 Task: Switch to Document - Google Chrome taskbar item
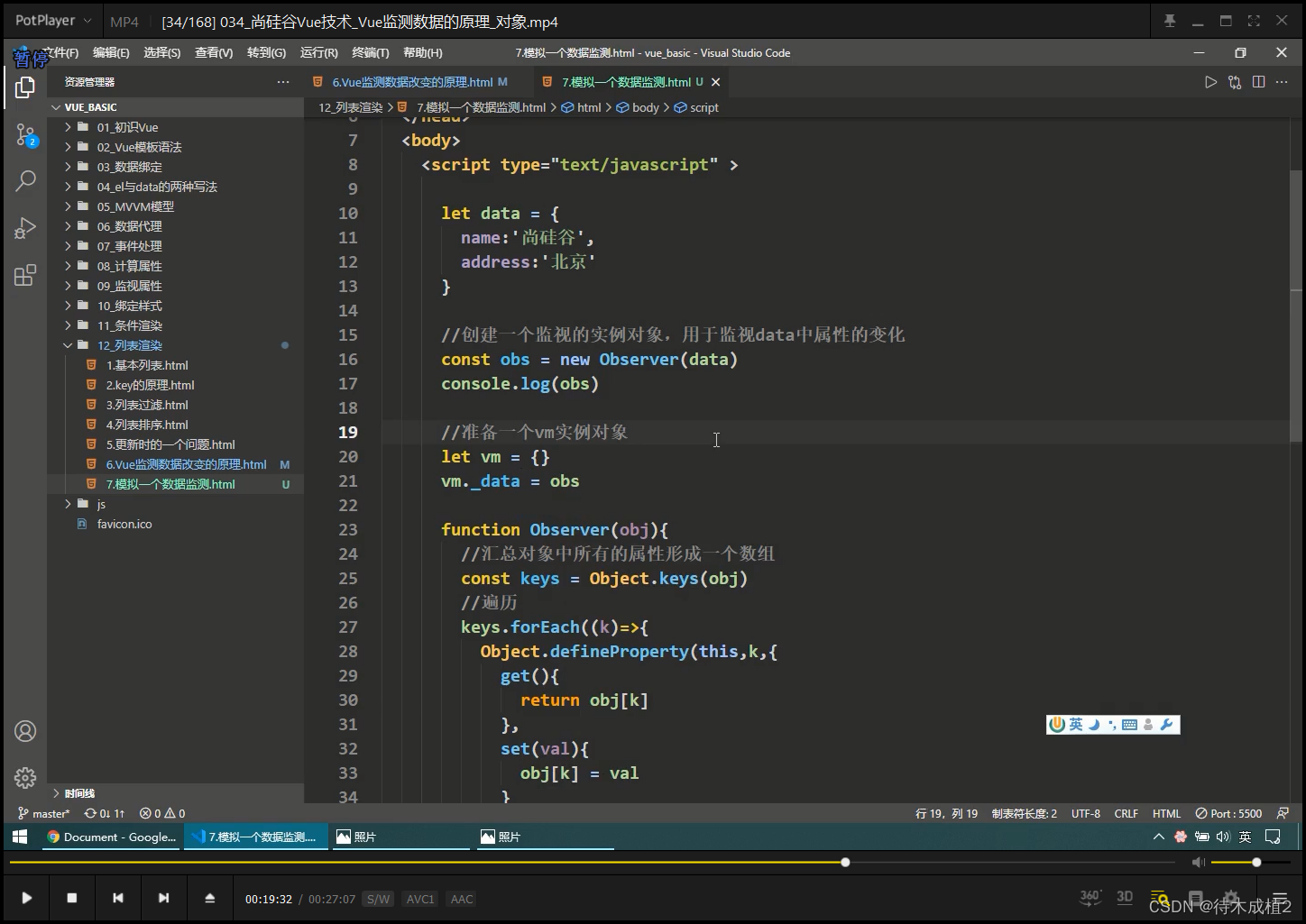[x=112, y=837]
